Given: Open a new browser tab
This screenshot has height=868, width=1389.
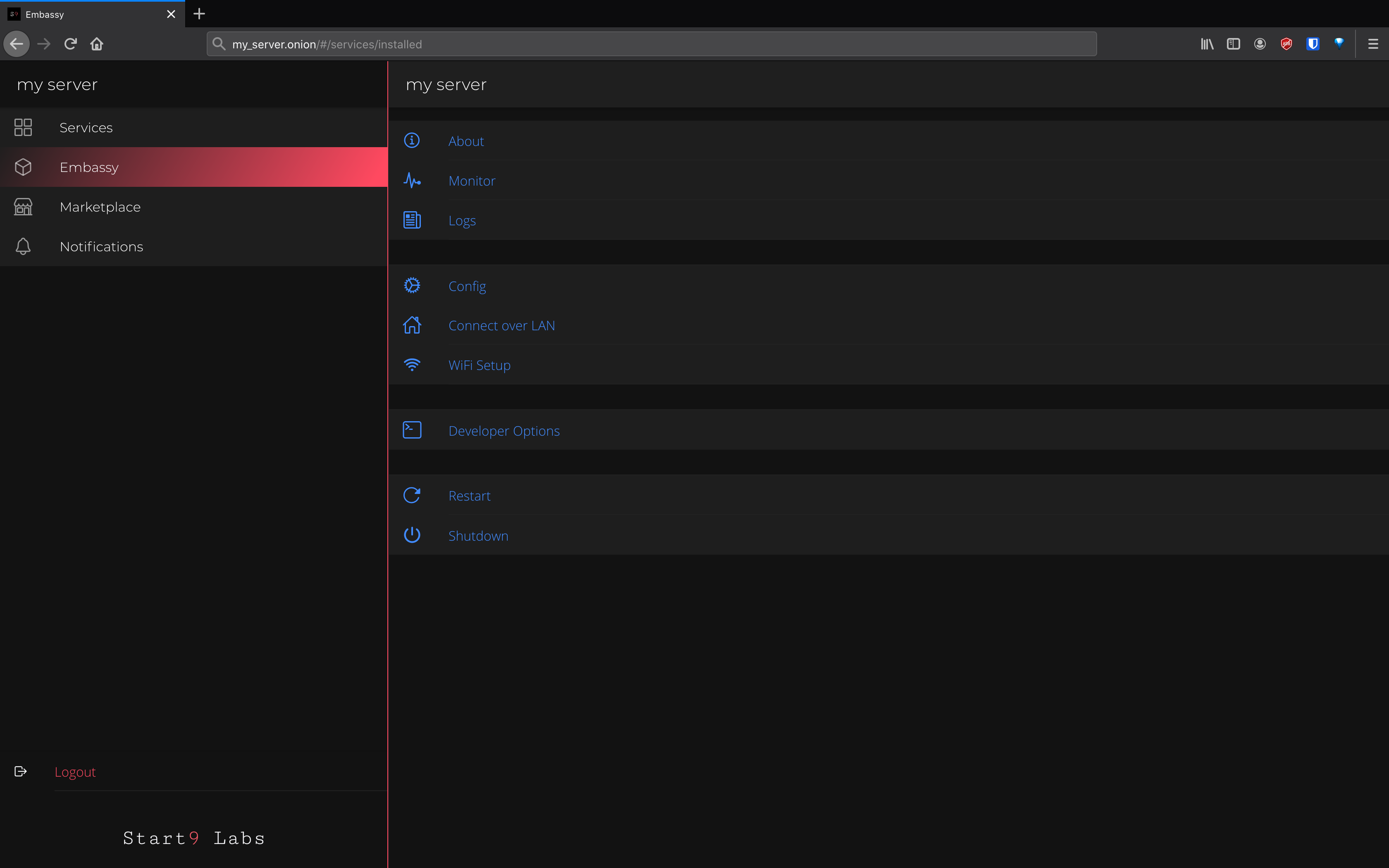Looking at the screenshot, I should (x=199, y=14).
